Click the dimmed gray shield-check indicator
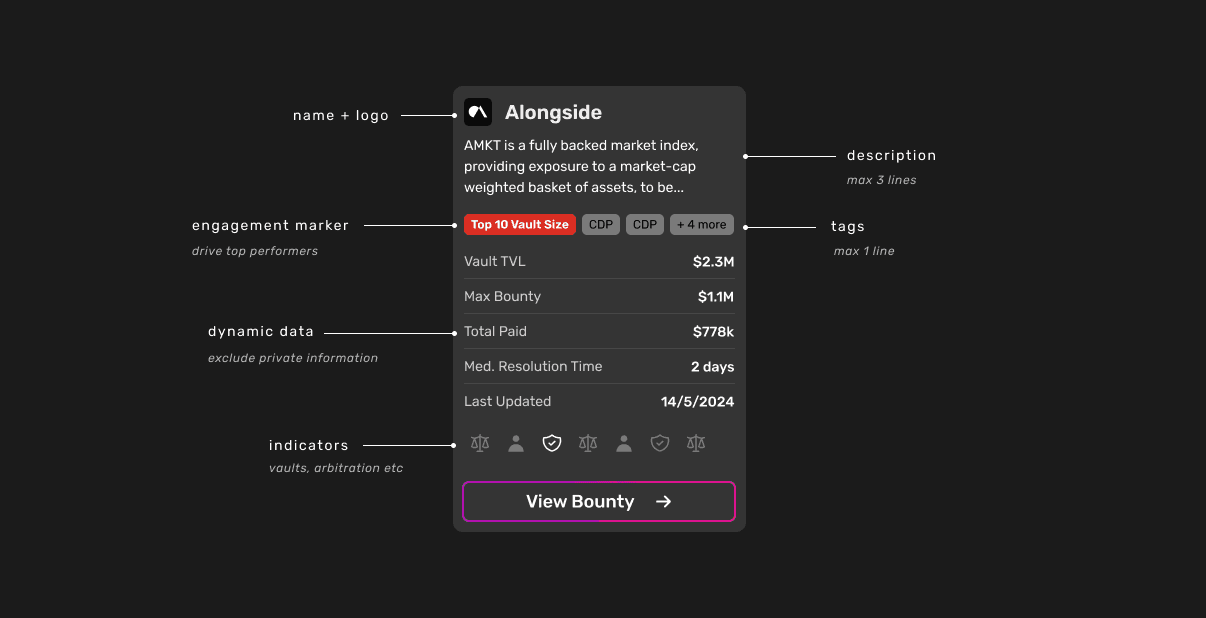1206x618 pixels. [660, 443]
